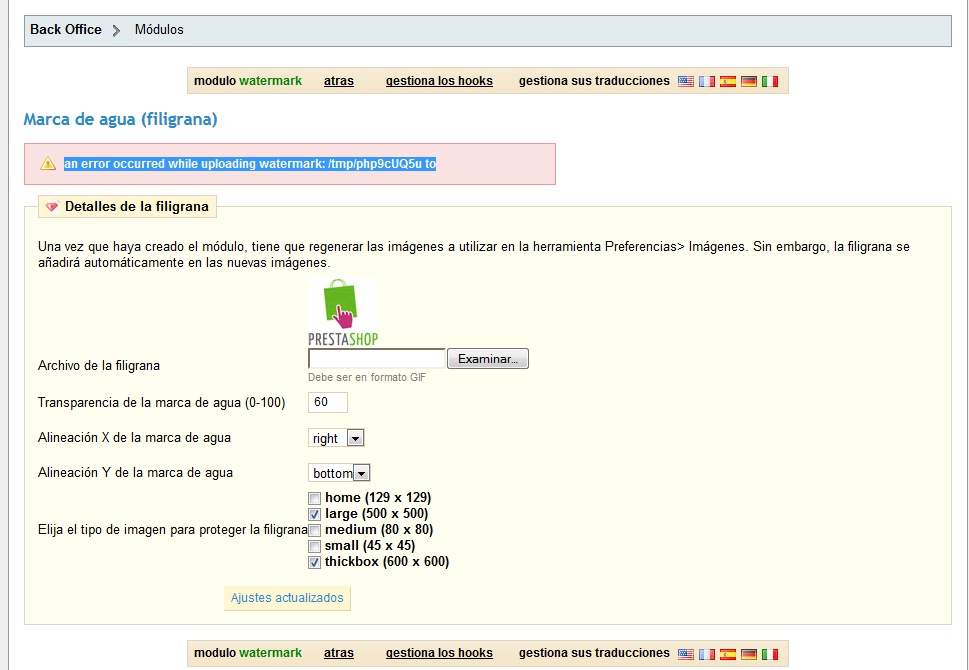Enable the medium (80 x 80) checkbox

[315, 530]
